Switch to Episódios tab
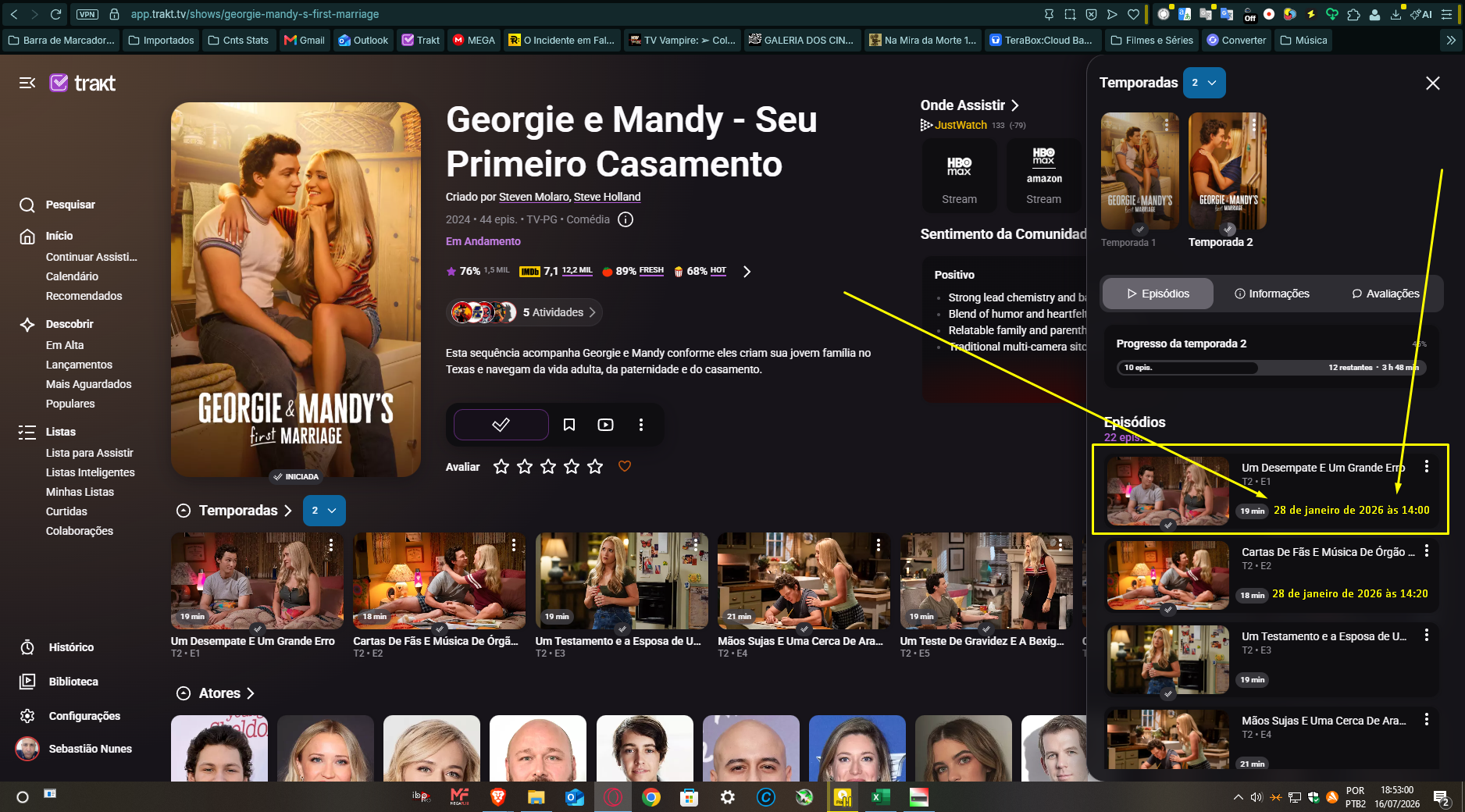The height and width of the screenshot is (812, 1465). coord(1158,294)
